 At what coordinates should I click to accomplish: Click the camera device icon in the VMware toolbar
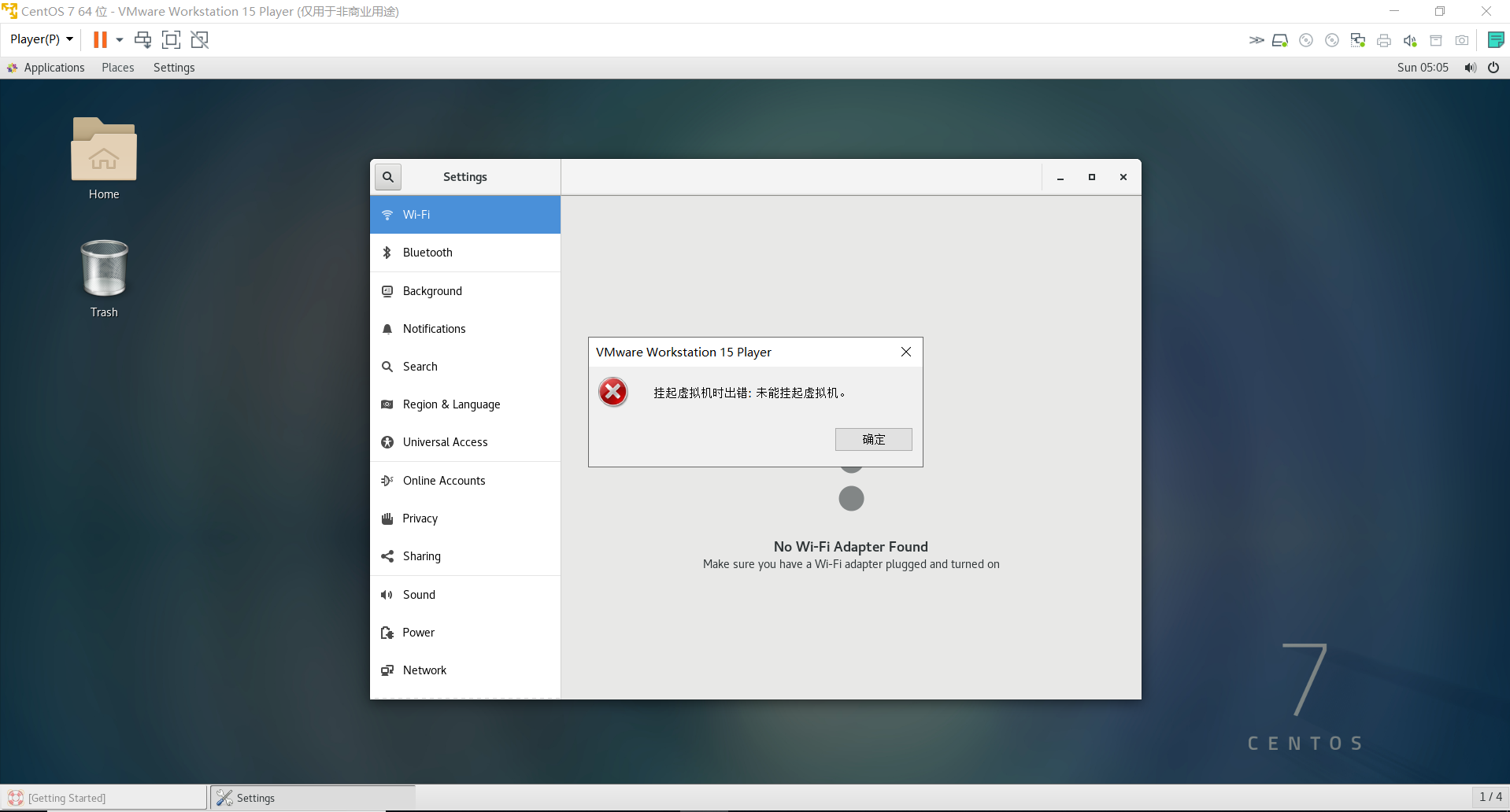(x=1462, y=40)
